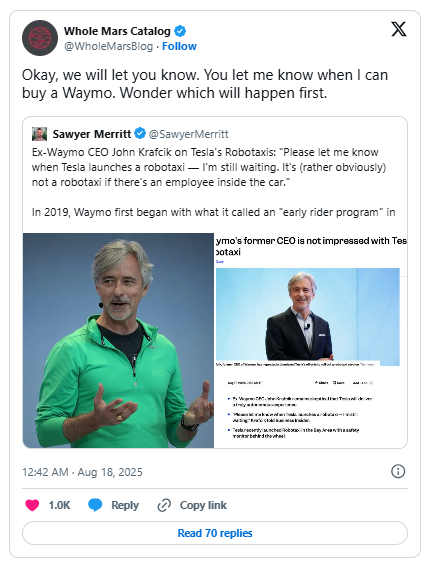Open the tweet info circle icon
The width and height of the screenshot is (428, 564).
coord(398,471)
